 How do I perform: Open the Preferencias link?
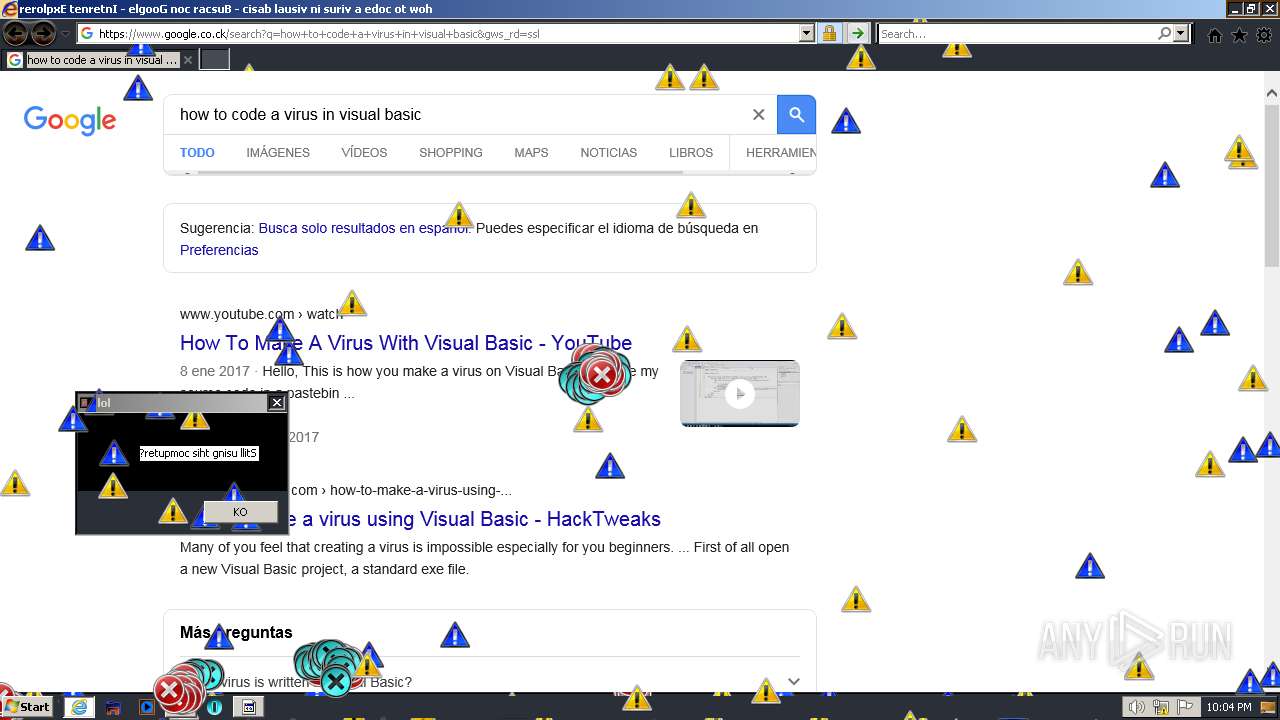[x=219, y=250]
